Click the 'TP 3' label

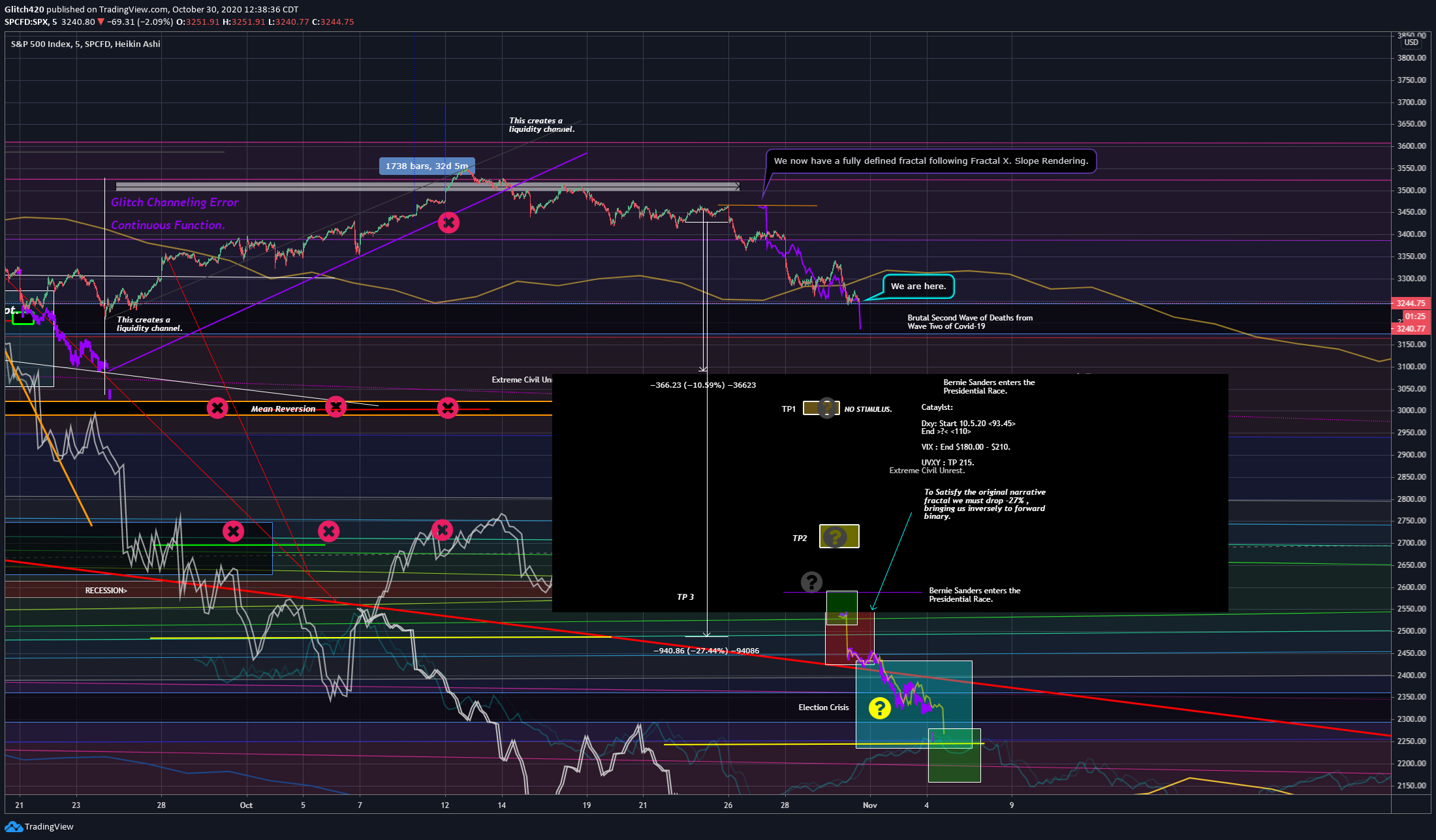685,597
